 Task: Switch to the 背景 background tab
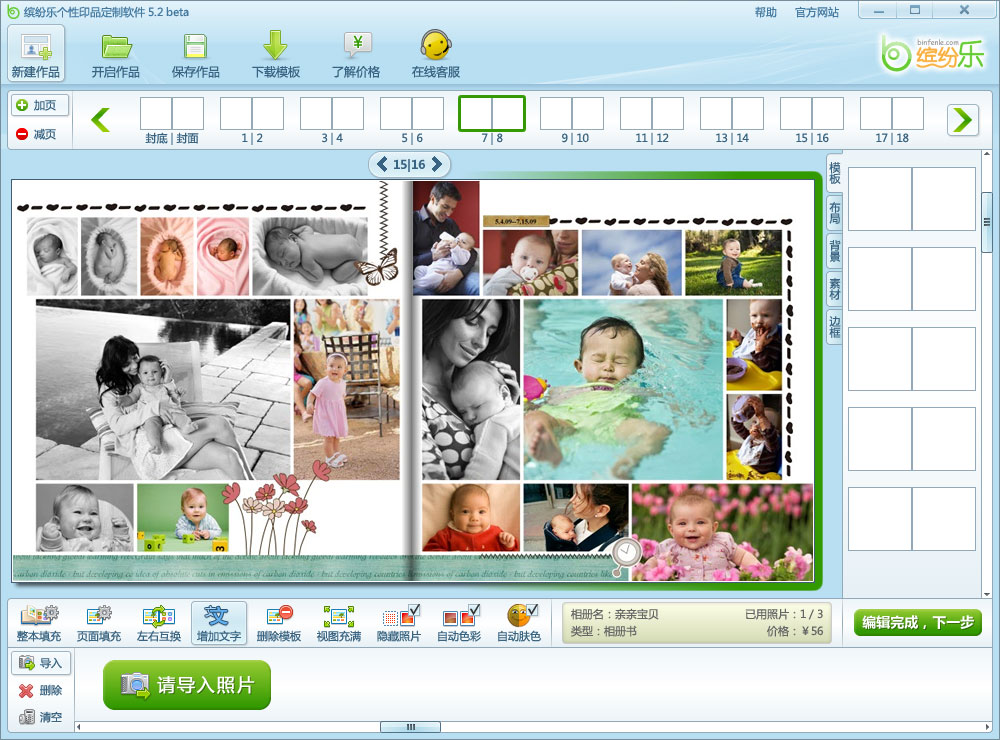tap(834, 250)
